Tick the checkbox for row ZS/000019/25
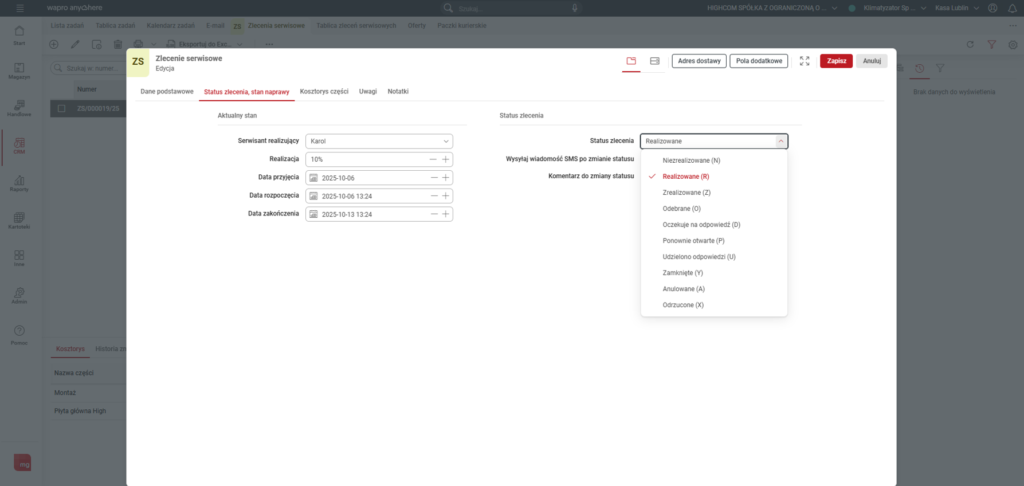 pos(61,108)
